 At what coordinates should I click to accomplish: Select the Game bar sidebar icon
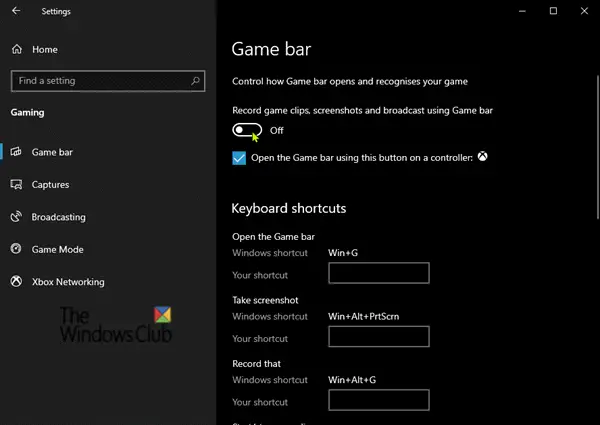point(16,151)
